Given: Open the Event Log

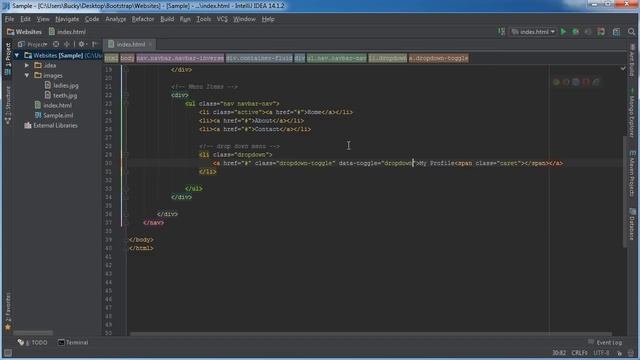Looking at the screenshot, I should (605, 342).
